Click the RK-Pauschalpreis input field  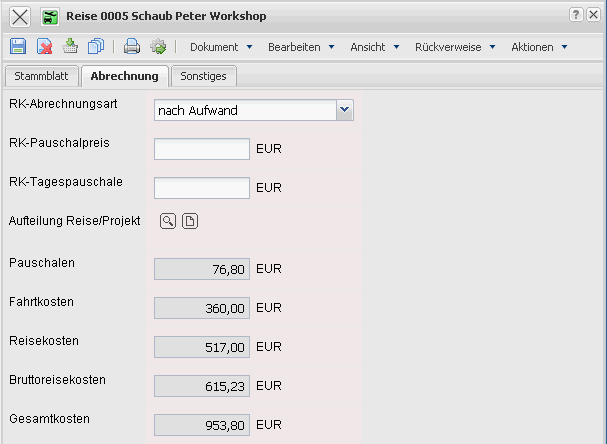[x=202, y=149]
